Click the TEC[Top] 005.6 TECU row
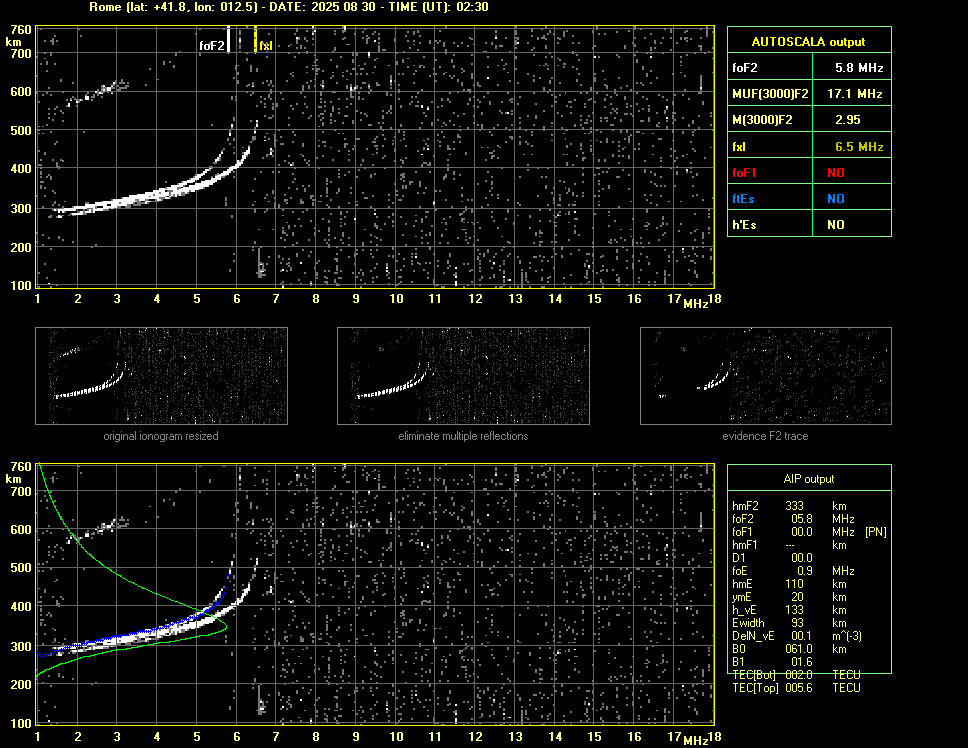Viewport: 968px width, 748px height. [x=796, y=688]
